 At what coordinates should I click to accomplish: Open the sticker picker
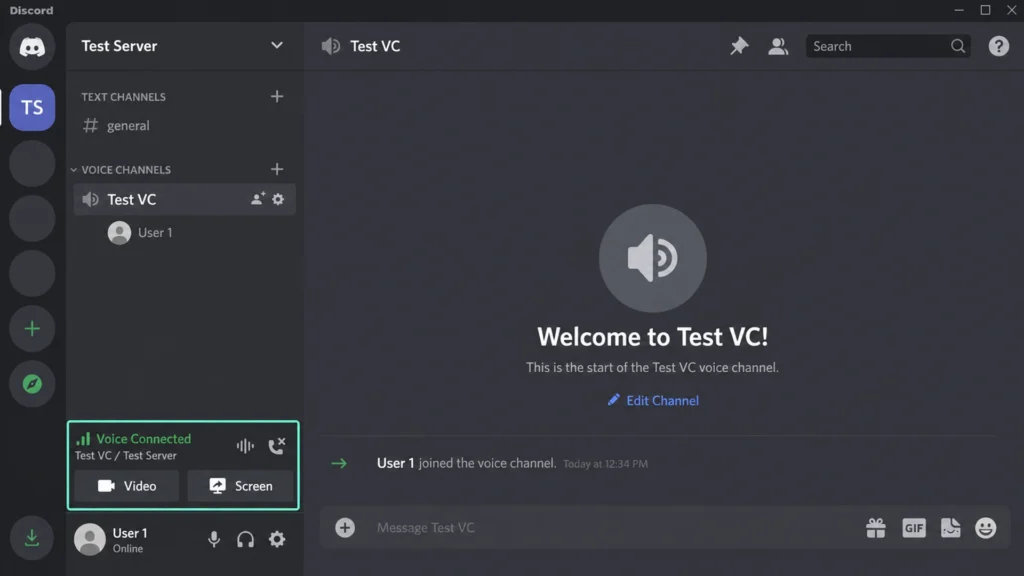[950, 528]
